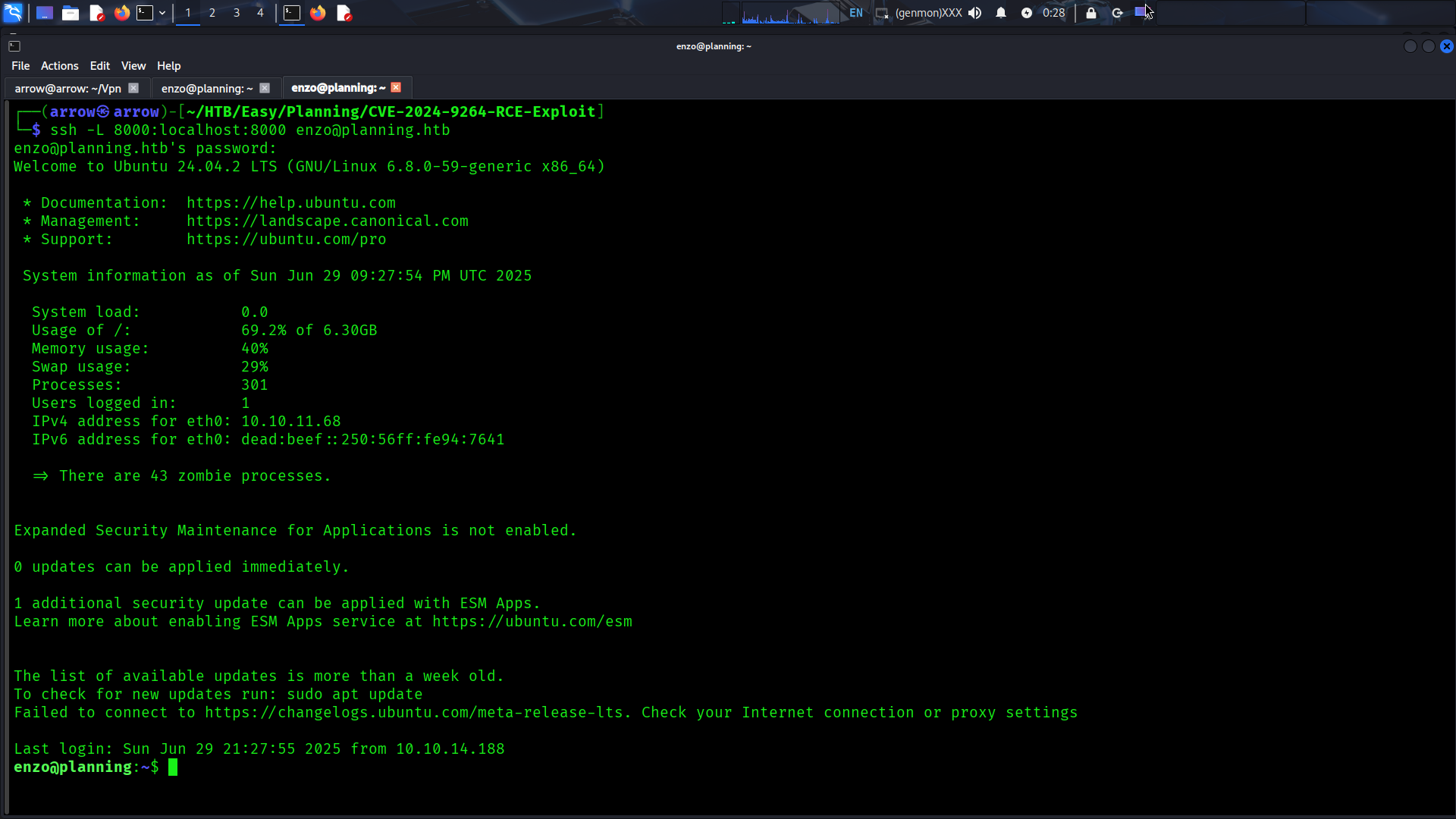Click the log out icon

tap(1117, 13)
